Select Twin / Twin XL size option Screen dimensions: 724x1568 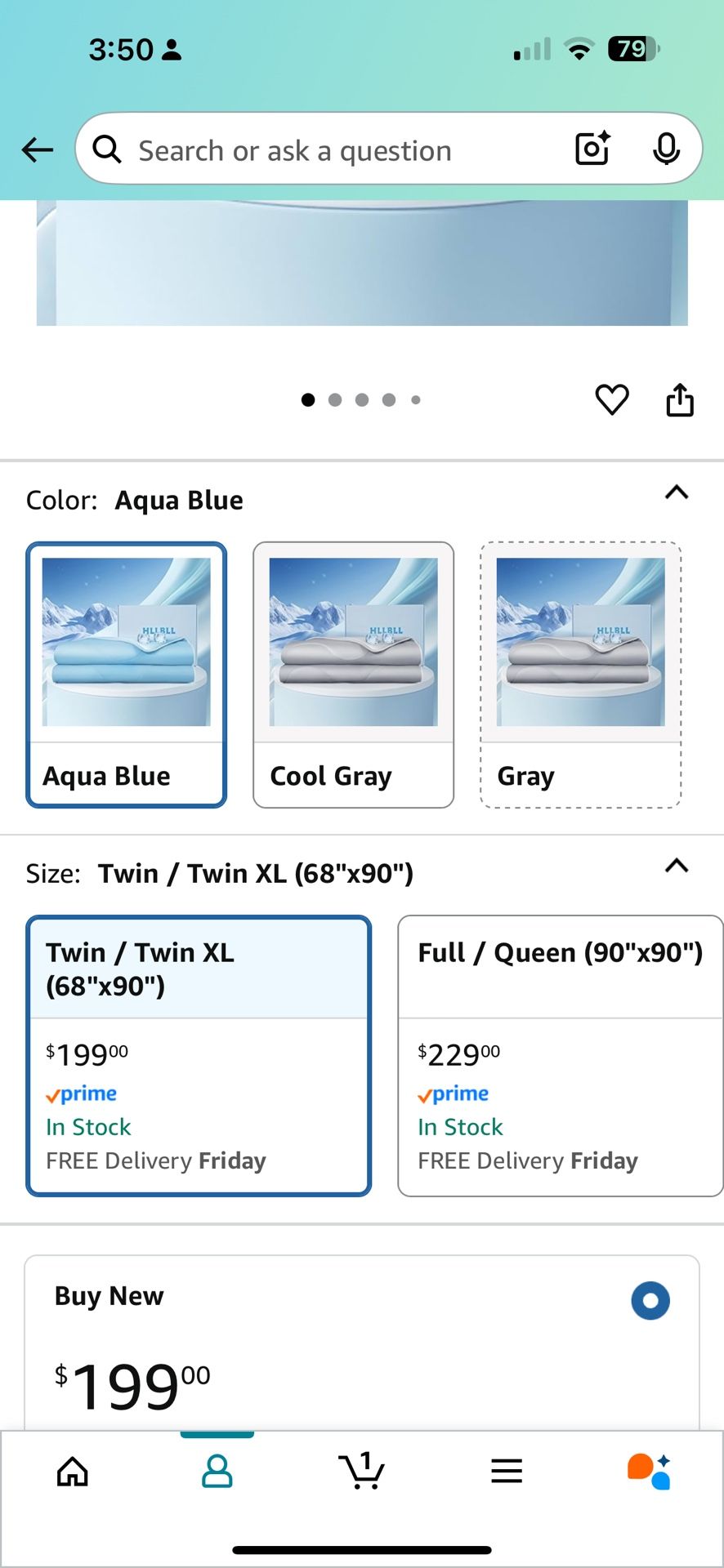tap(199, 1055)
